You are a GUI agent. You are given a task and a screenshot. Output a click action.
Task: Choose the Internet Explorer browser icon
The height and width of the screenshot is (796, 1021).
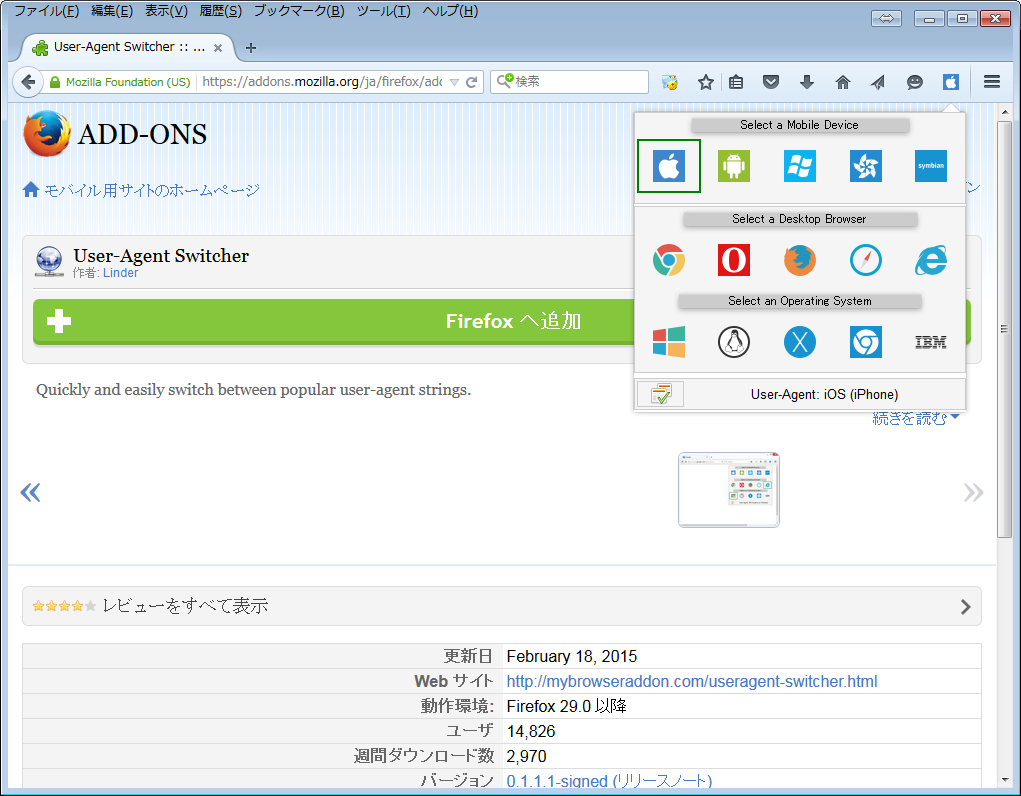(930, 261)
